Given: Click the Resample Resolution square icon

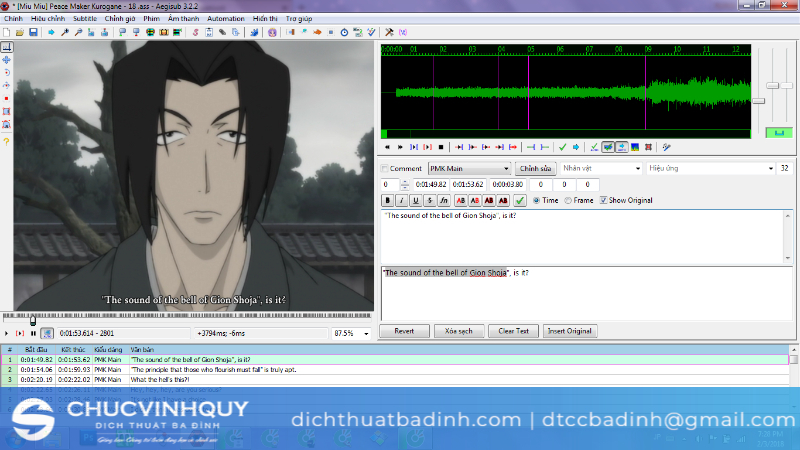Looking at the screenshot, I should (x=331, y=32).
